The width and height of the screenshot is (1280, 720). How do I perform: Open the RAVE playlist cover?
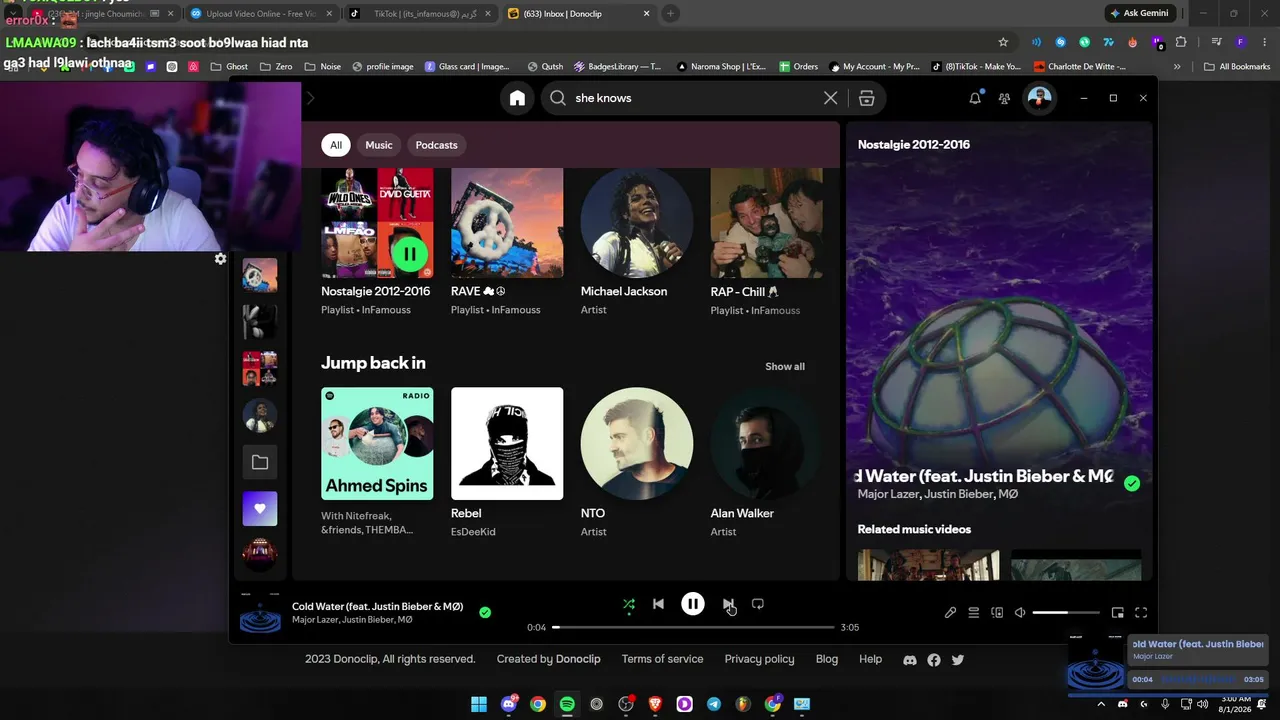[x=507, y=222]
